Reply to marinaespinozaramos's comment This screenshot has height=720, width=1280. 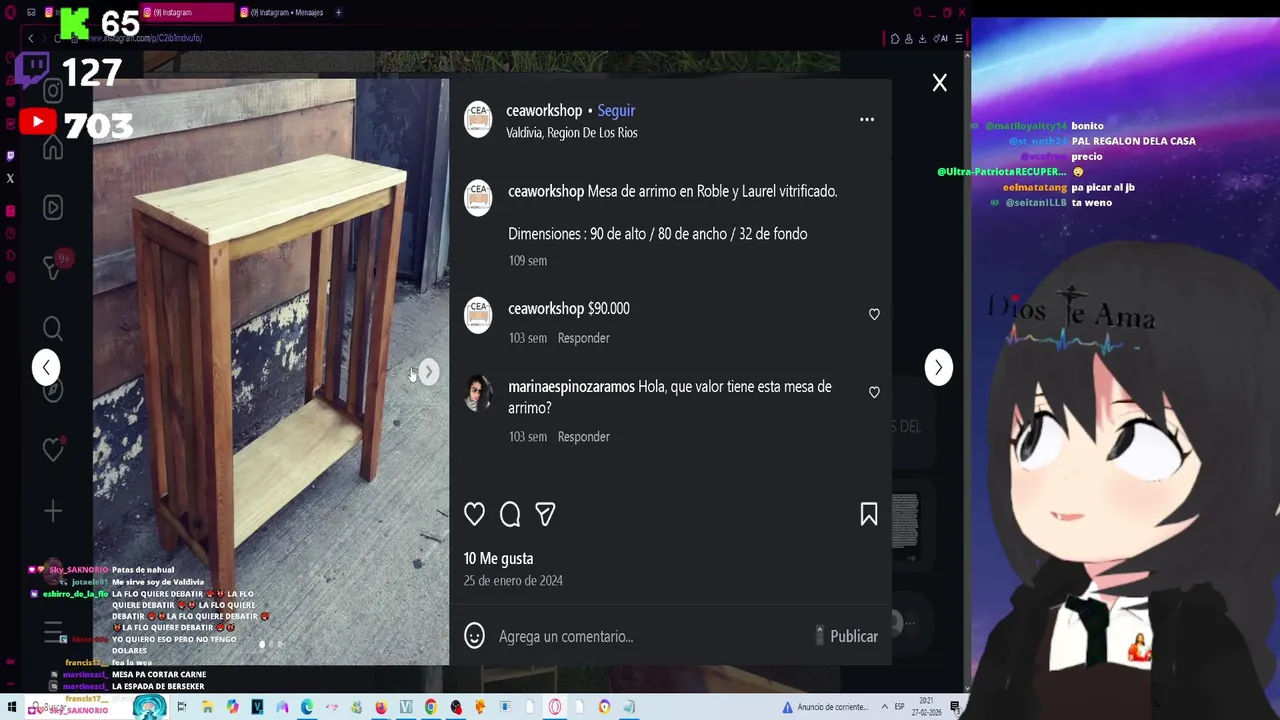583,437
